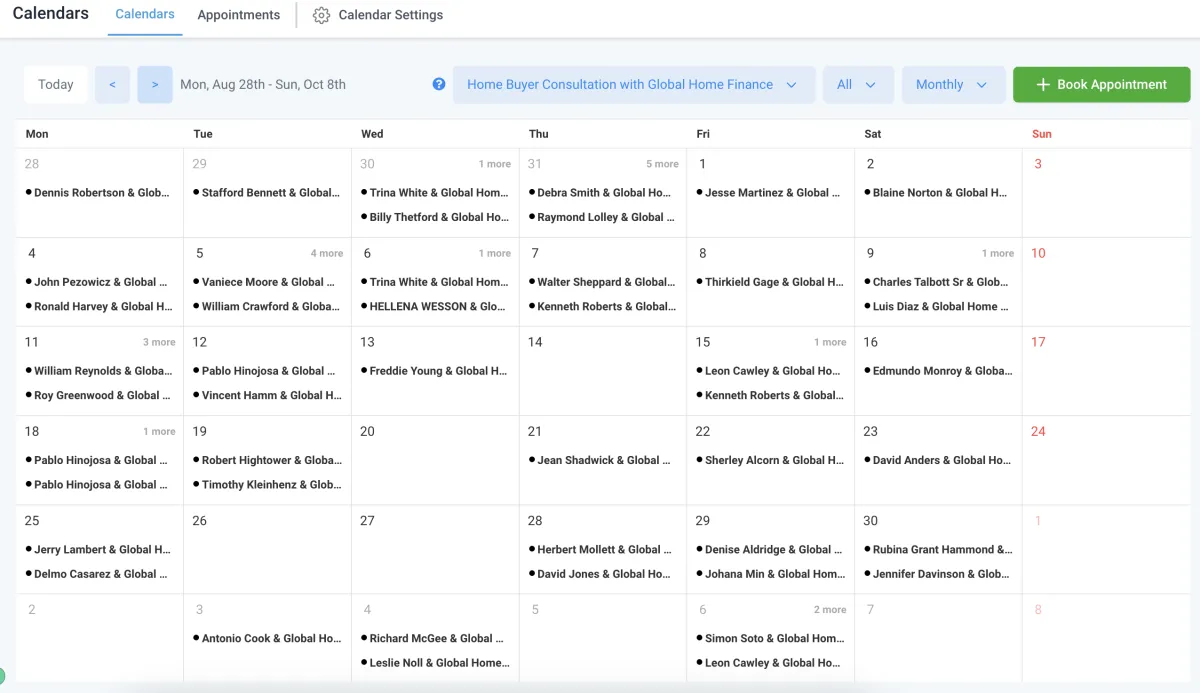Open Timothy Kleinhenz appointment

tap(266, 484)
